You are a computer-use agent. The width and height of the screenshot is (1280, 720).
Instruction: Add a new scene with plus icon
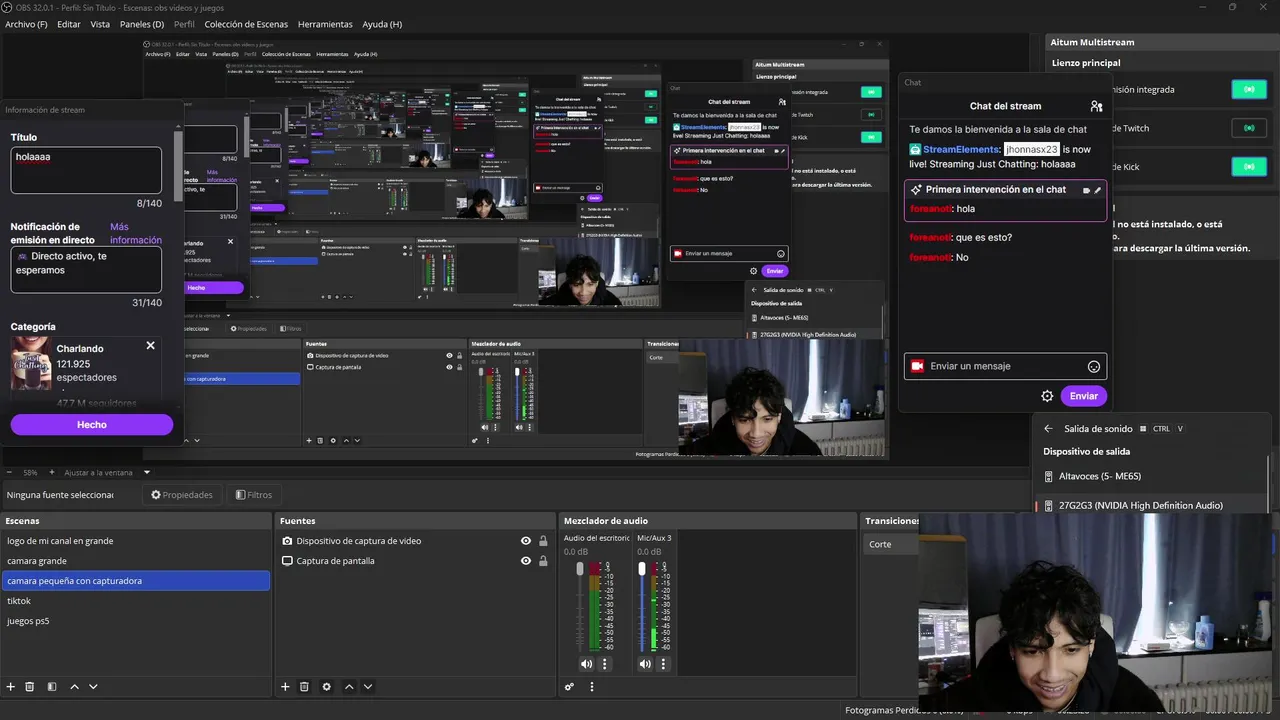point(11,687)
